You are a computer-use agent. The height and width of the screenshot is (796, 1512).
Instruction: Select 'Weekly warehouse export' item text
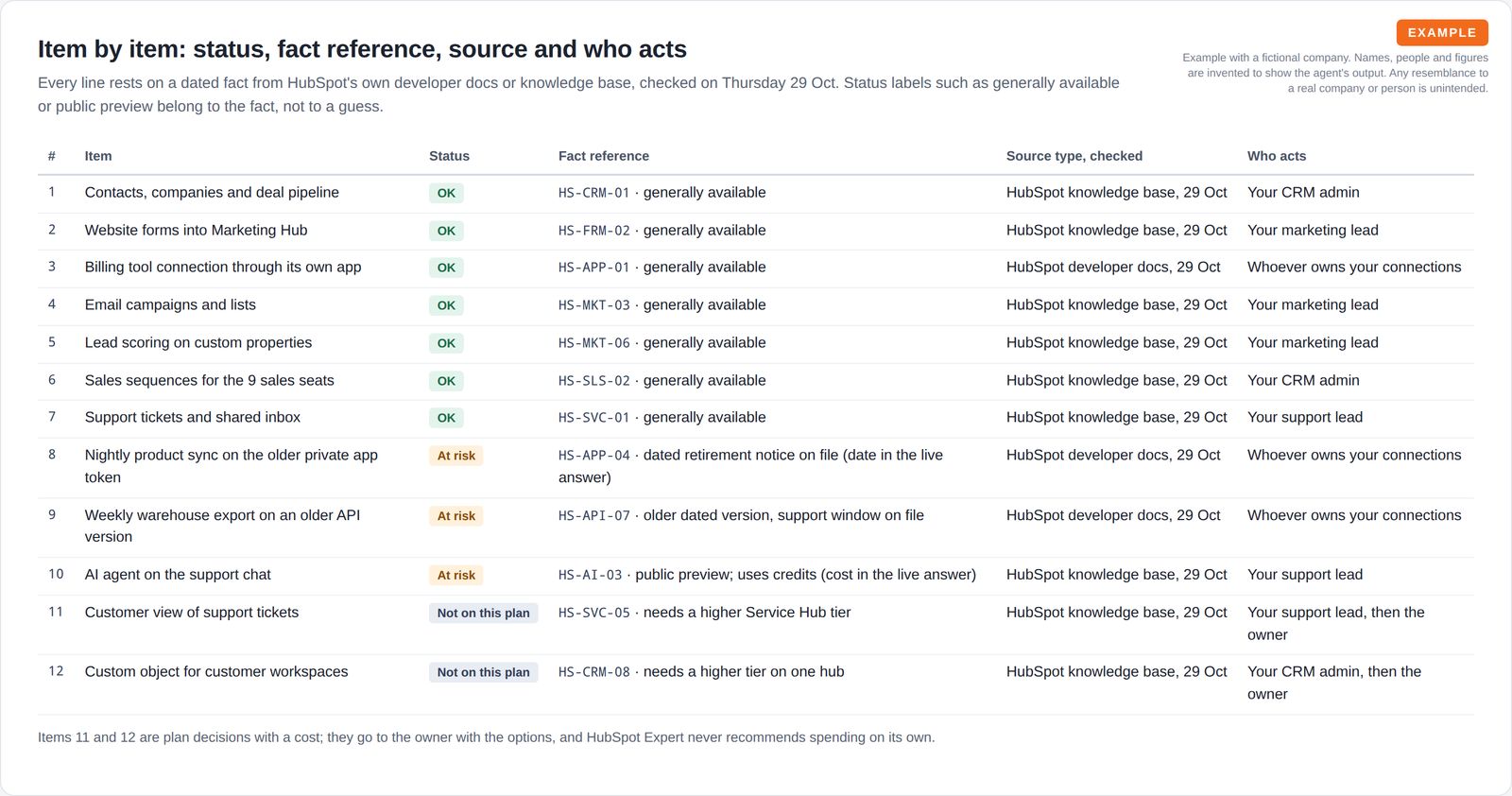pyautogui.click(x=222, y=526)
